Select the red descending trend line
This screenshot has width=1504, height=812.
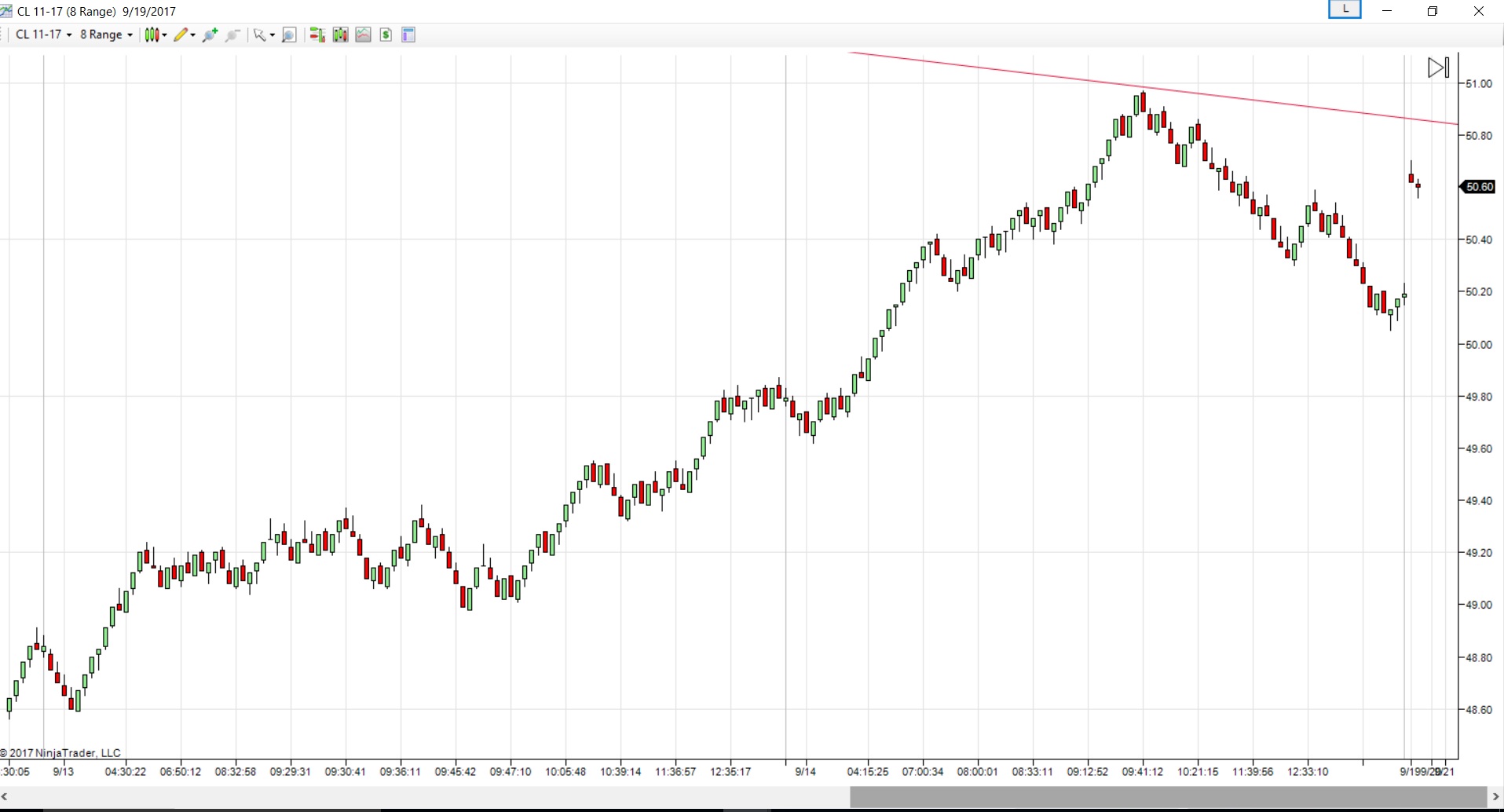(1153, 88)
